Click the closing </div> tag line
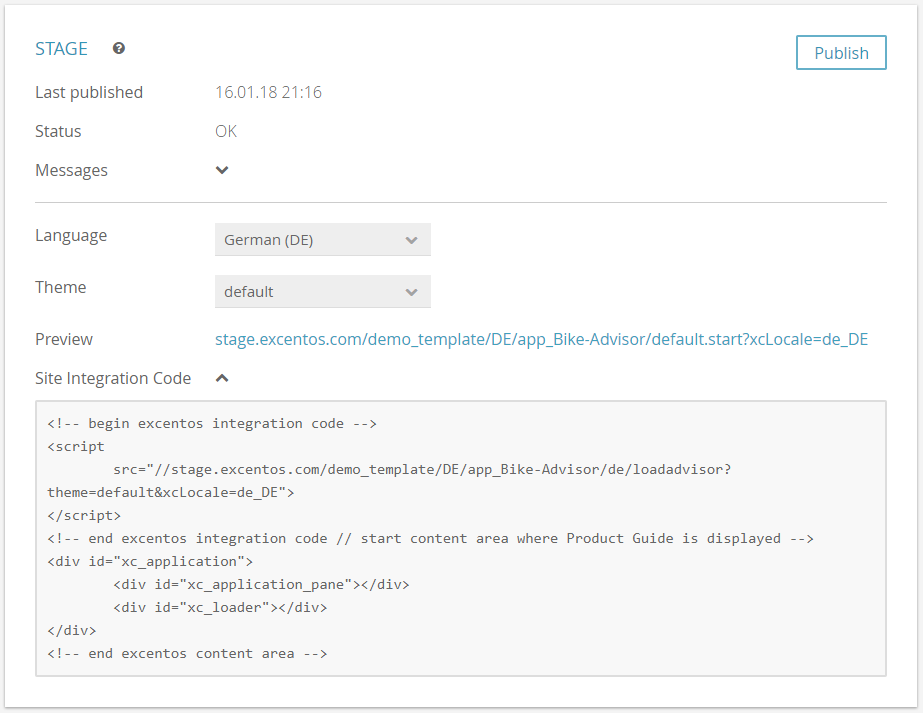The image size is (923, 713). [72, 631]
